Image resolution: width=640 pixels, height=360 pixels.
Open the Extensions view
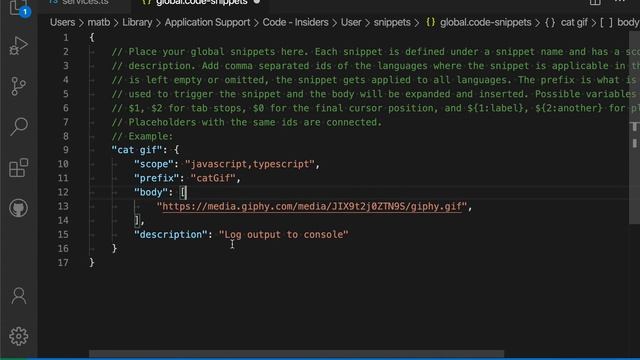pyautogui.click(x=19, y=167)
